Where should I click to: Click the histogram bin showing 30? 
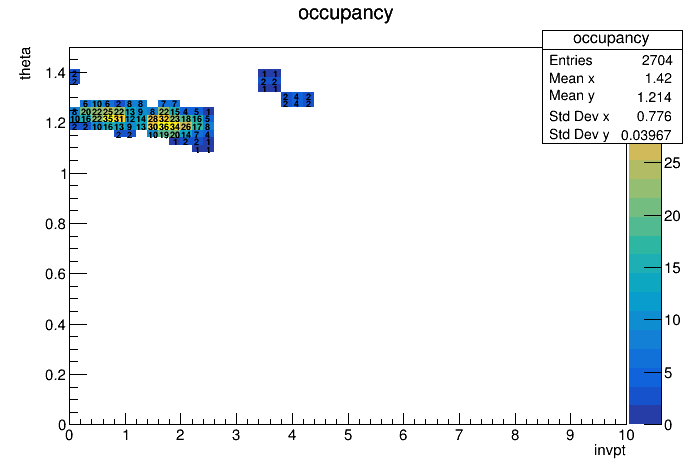(x=153, y=127)
